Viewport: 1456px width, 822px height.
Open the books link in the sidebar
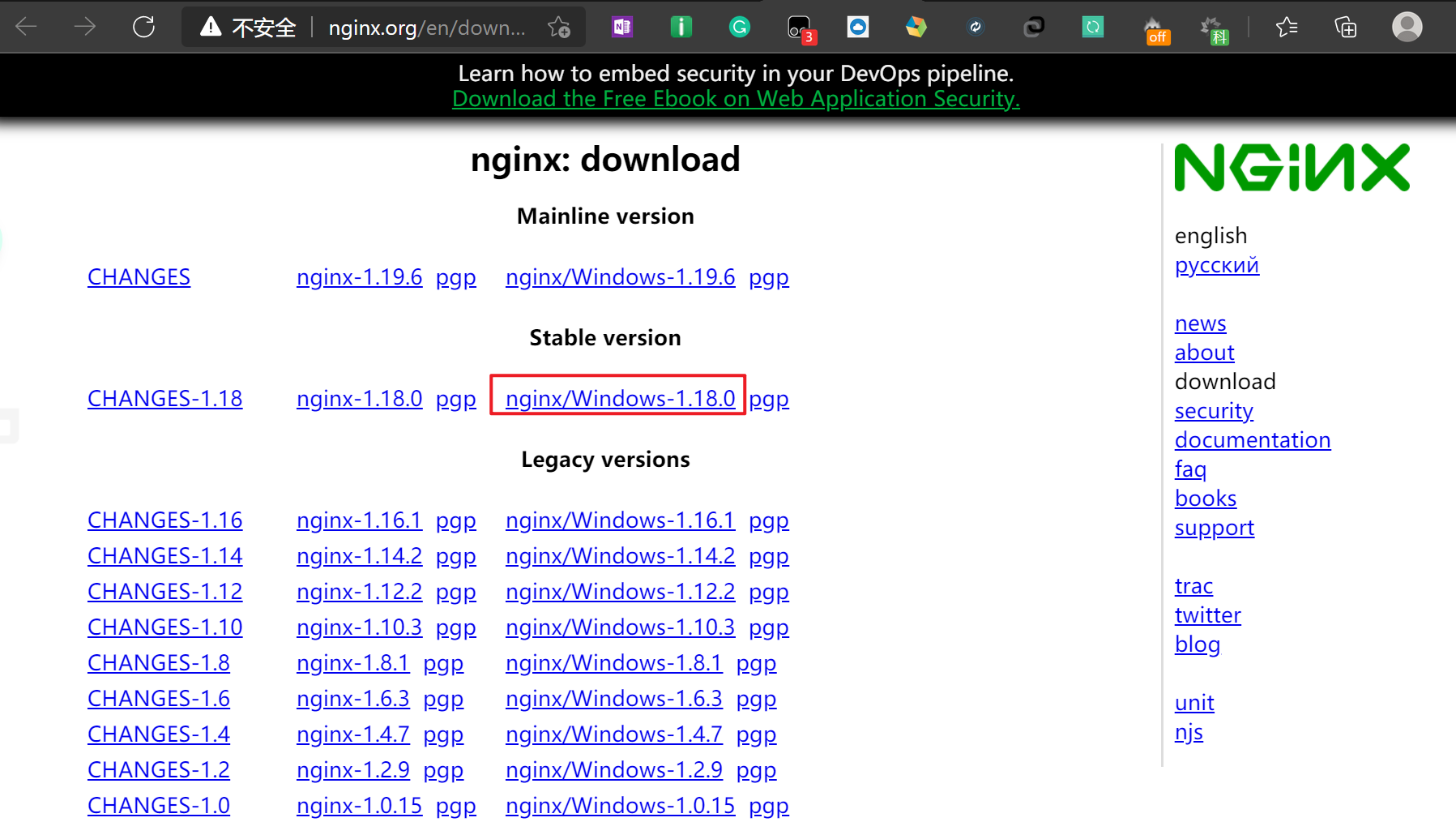coord(1206,499)
